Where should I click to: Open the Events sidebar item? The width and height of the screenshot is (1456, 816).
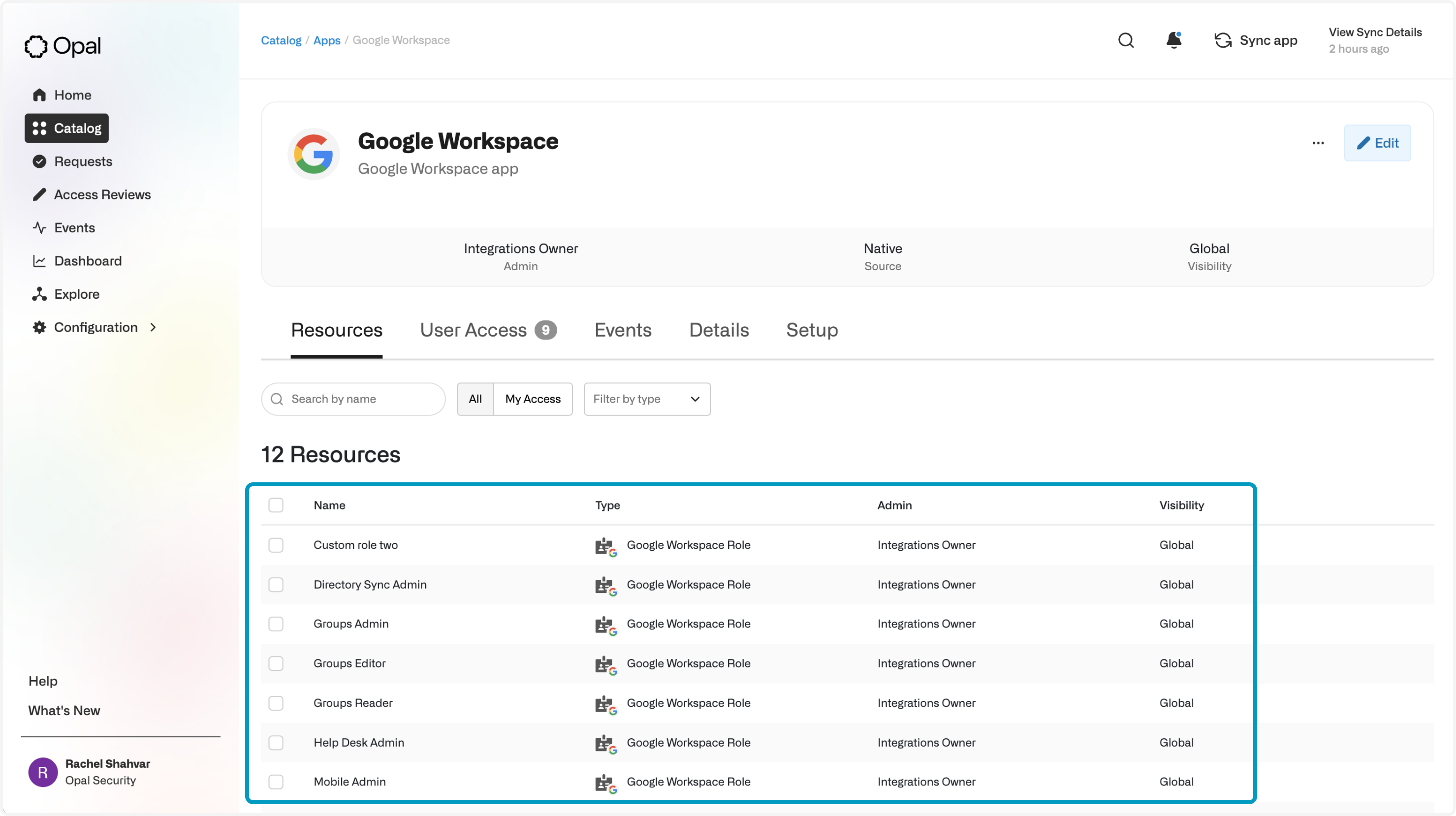64,228
